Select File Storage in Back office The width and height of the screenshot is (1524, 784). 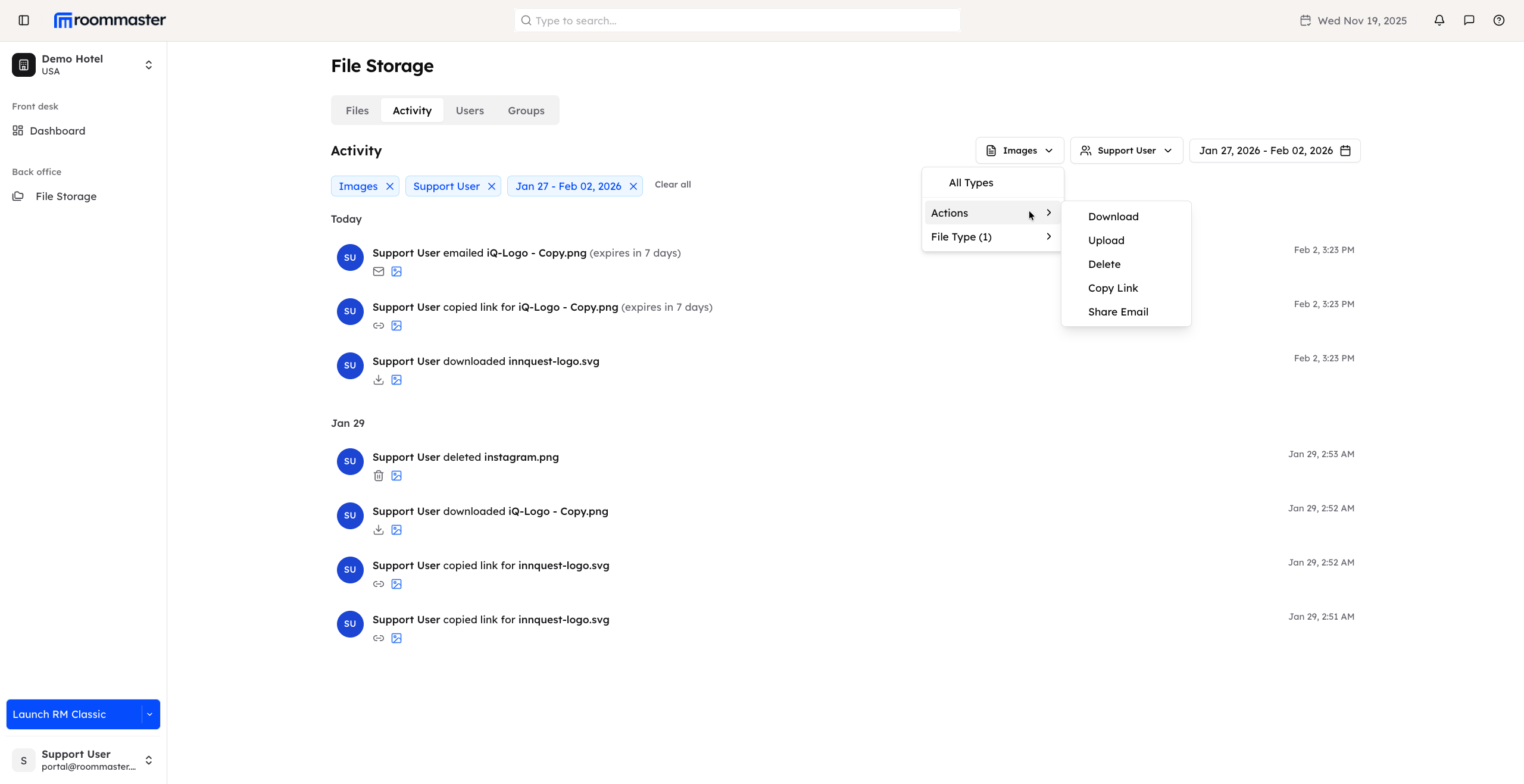point(65,196)
